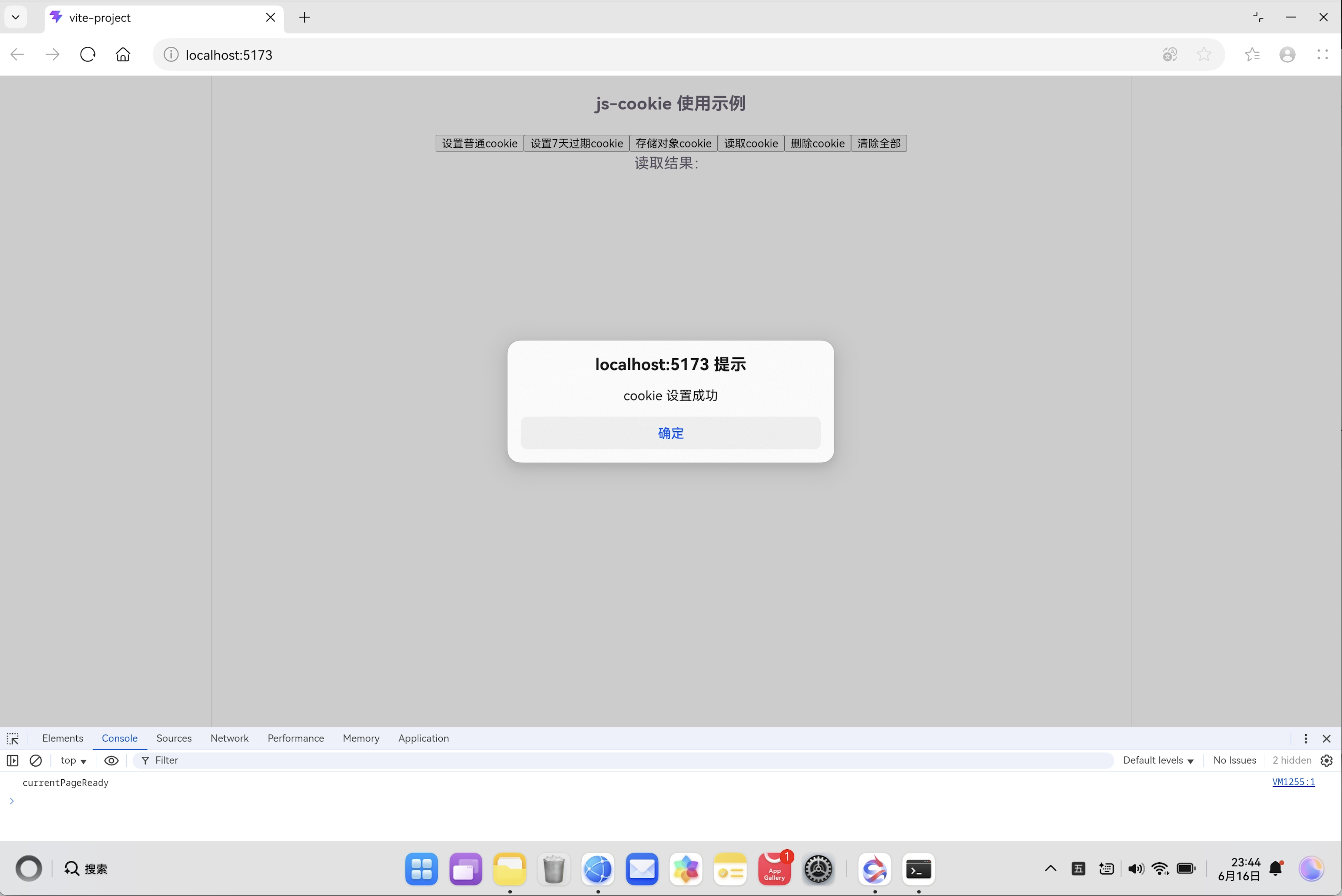The image size is (1342, 896).
Task: Close the DevTools panel
Action: 1326,738
